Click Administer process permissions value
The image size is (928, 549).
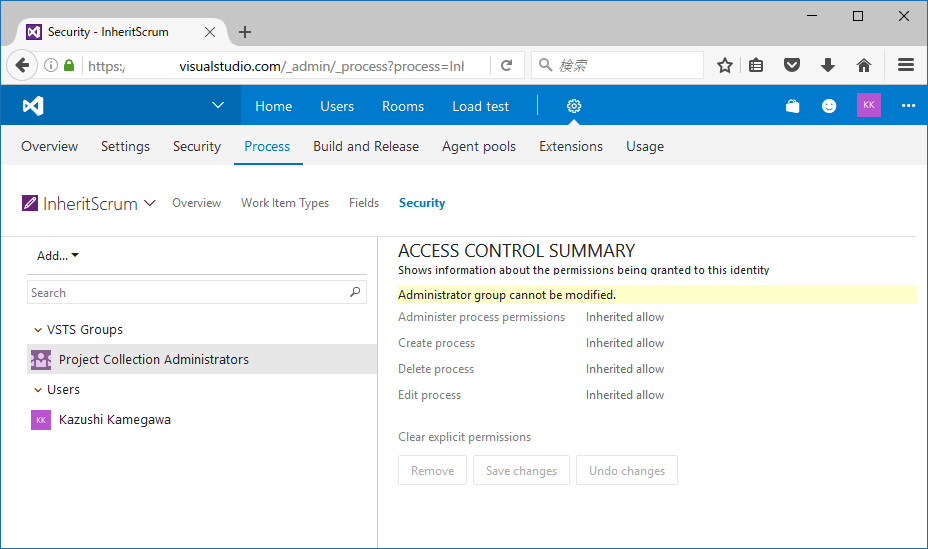coord(625,317)
